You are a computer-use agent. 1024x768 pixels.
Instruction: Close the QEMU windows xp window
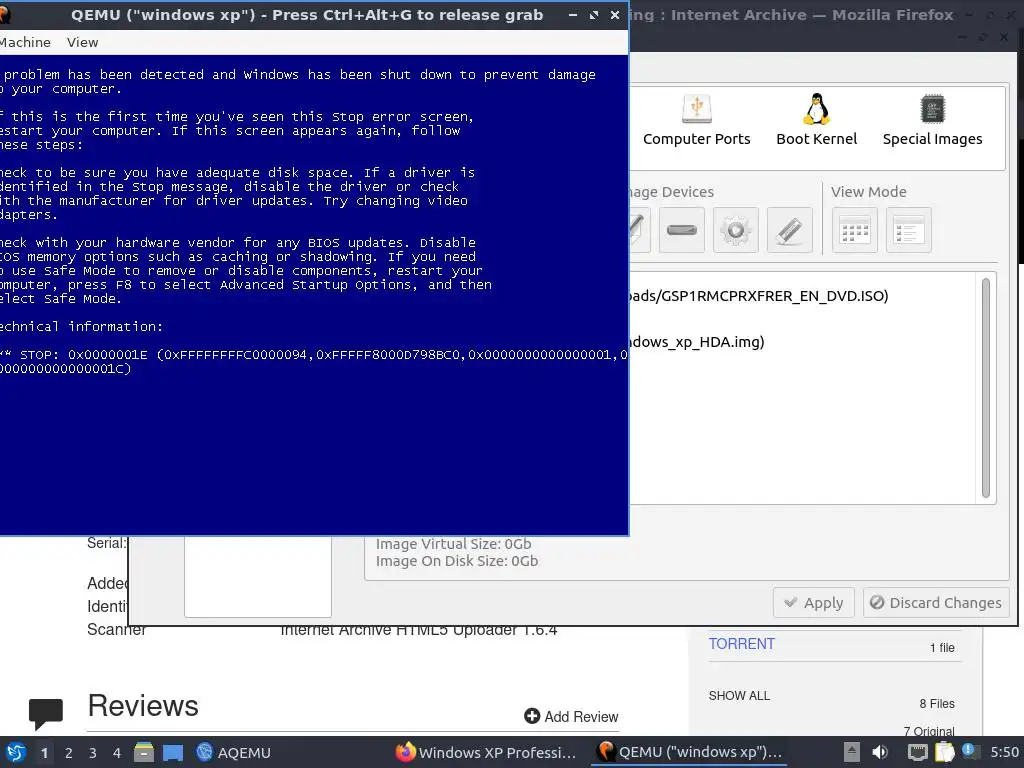(615, 14)
